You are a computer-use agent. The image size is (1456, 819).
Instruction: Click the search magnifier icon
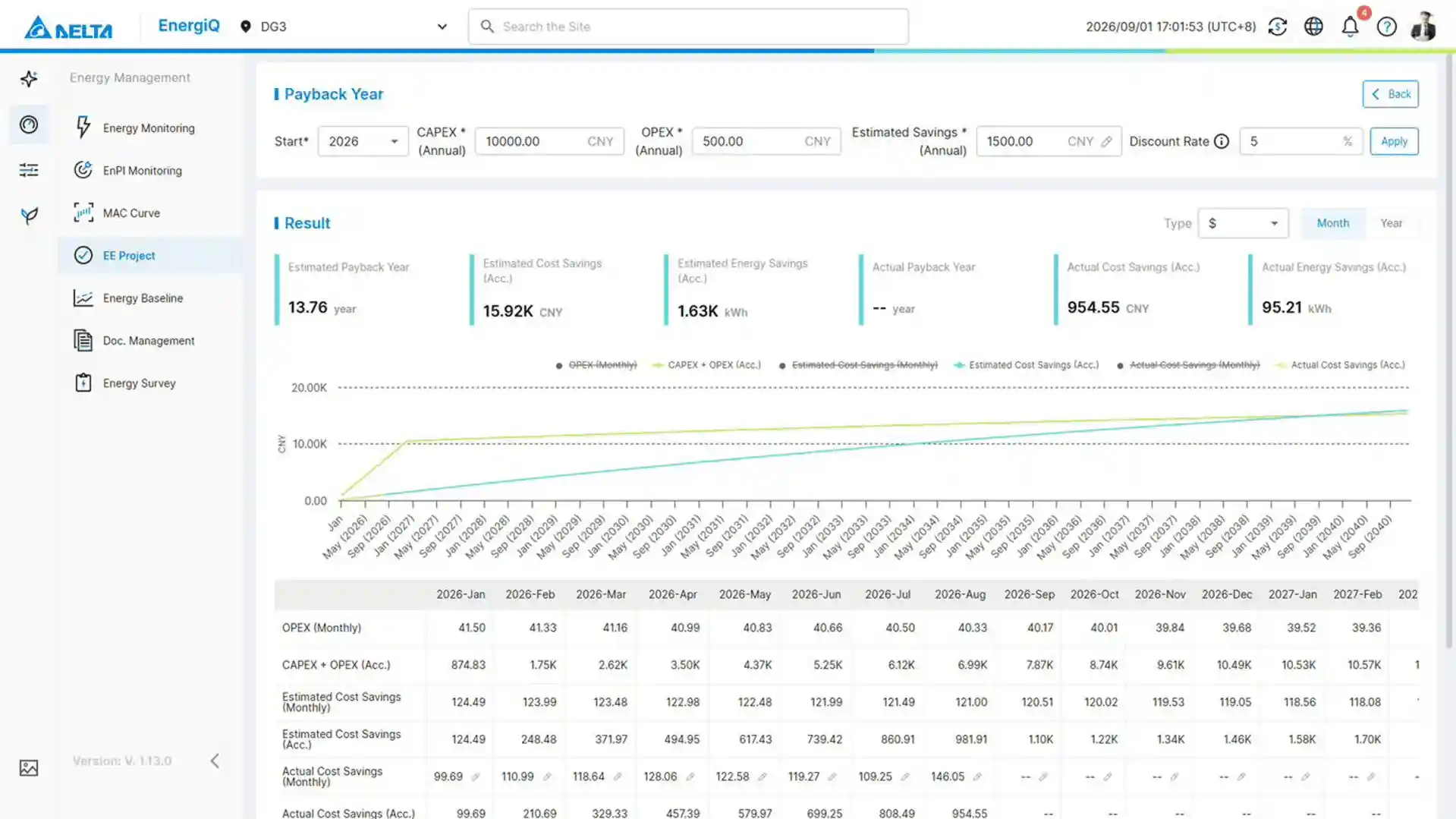(487, 27)
